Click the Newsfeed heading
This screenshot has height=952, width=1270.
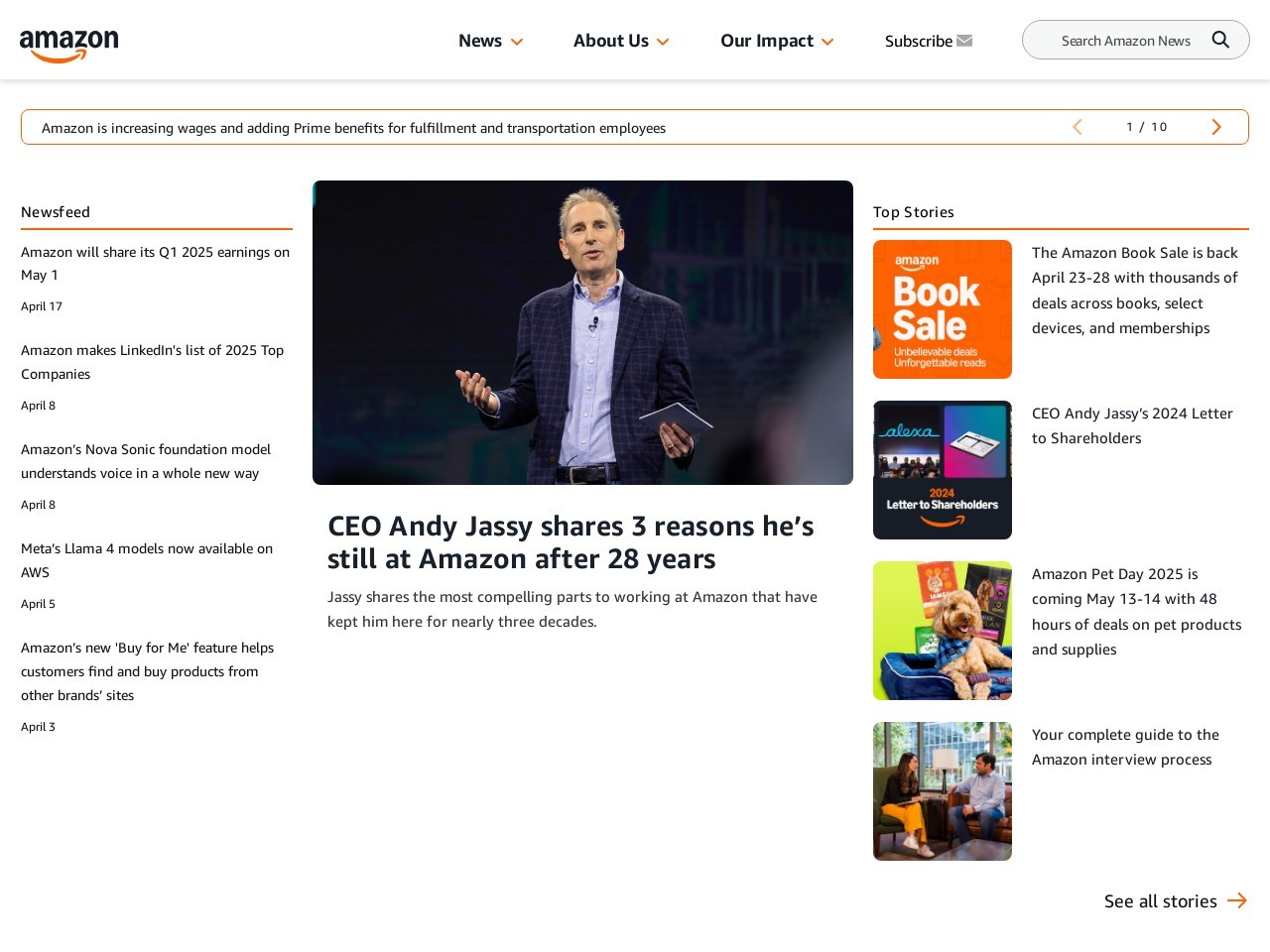56,212
